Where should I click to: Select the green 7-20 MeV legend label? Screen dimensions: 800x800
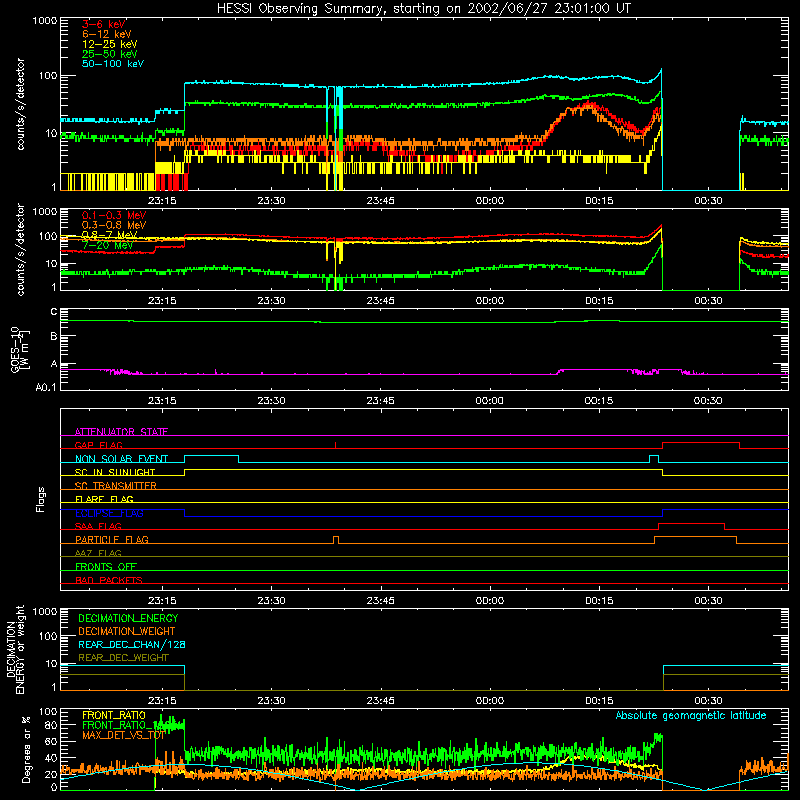[108, 245]
